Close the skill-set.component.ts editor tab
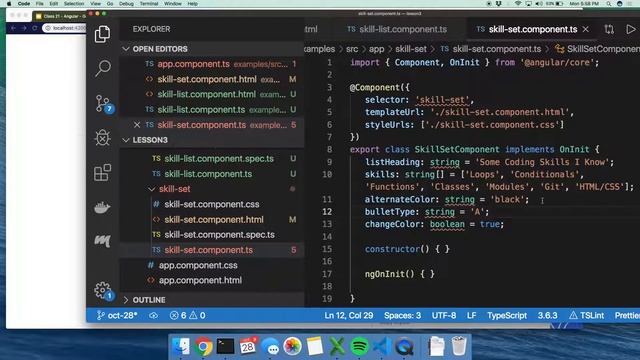The image size is (640, 360). coord(586,29)
